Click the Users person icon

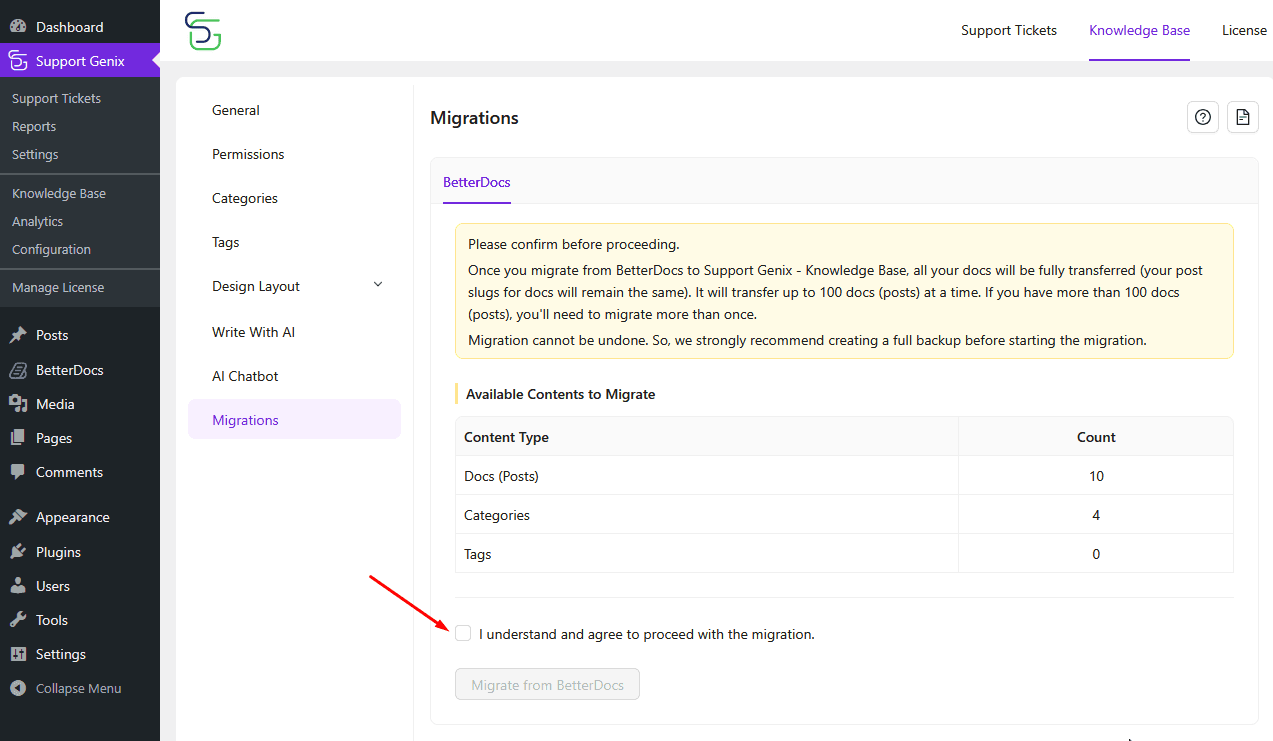[x=18, y=586]
